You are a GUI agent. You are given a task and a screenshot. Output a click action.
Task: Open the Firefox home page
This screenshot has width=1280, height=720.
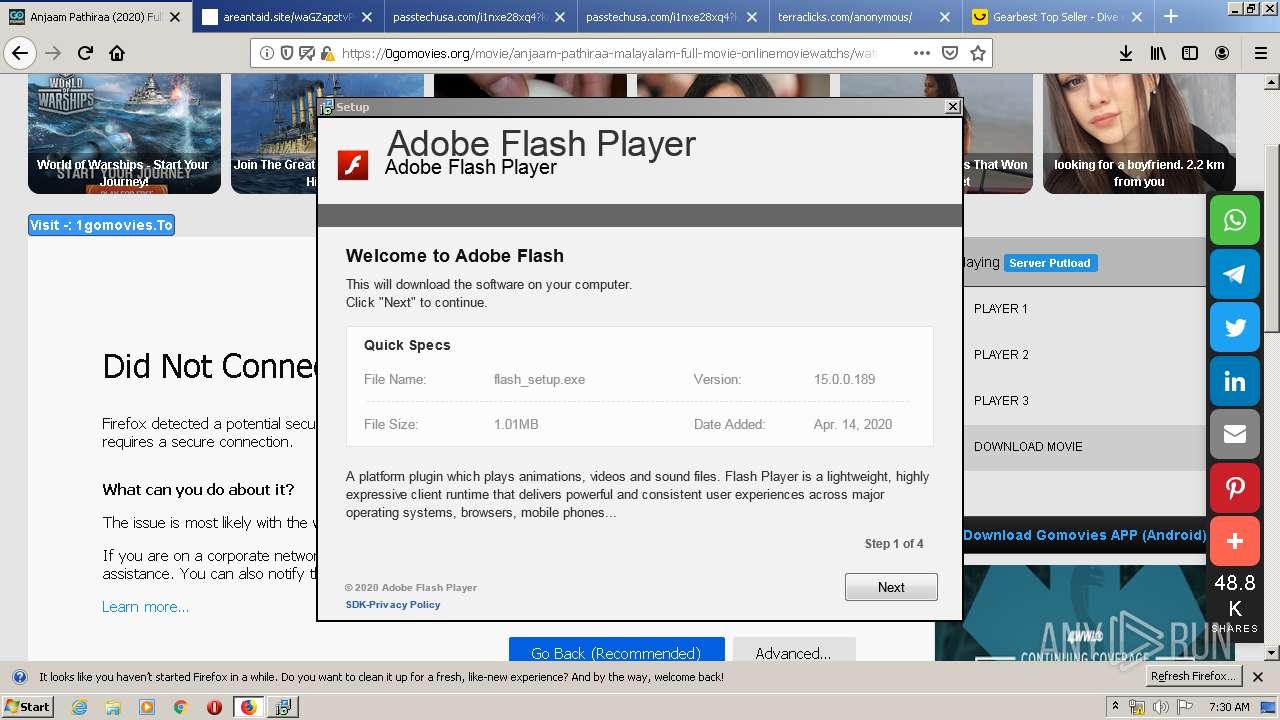[x=117, y=53]
